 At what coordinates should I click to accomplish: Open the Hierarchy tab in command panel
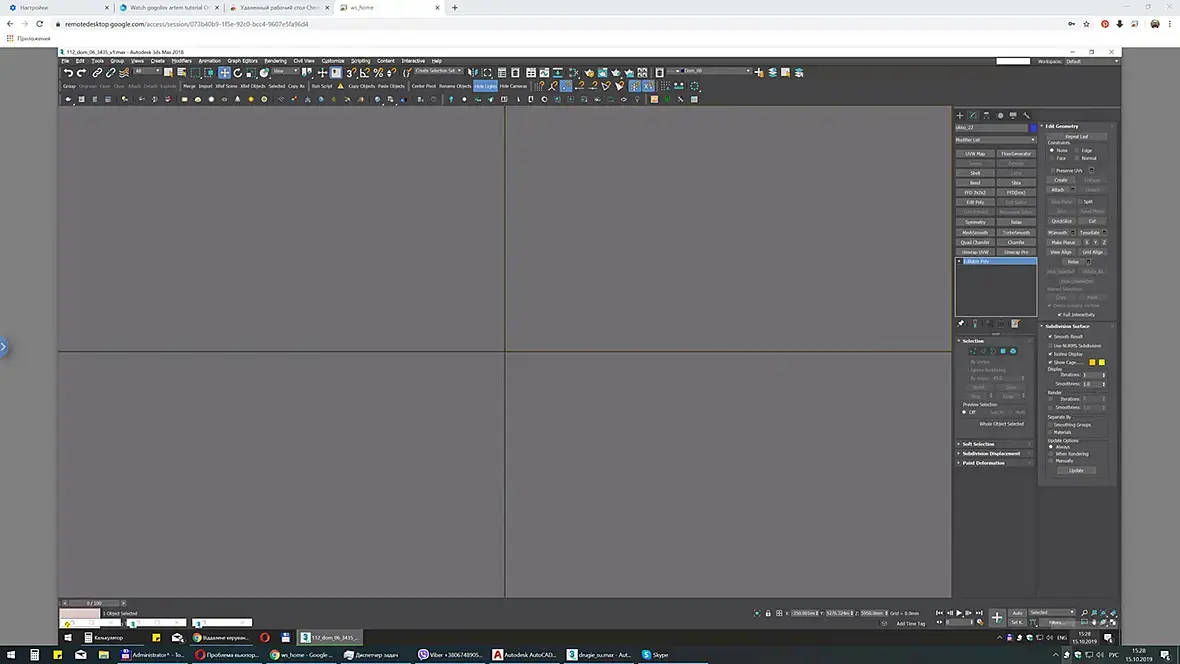[987, 115]
